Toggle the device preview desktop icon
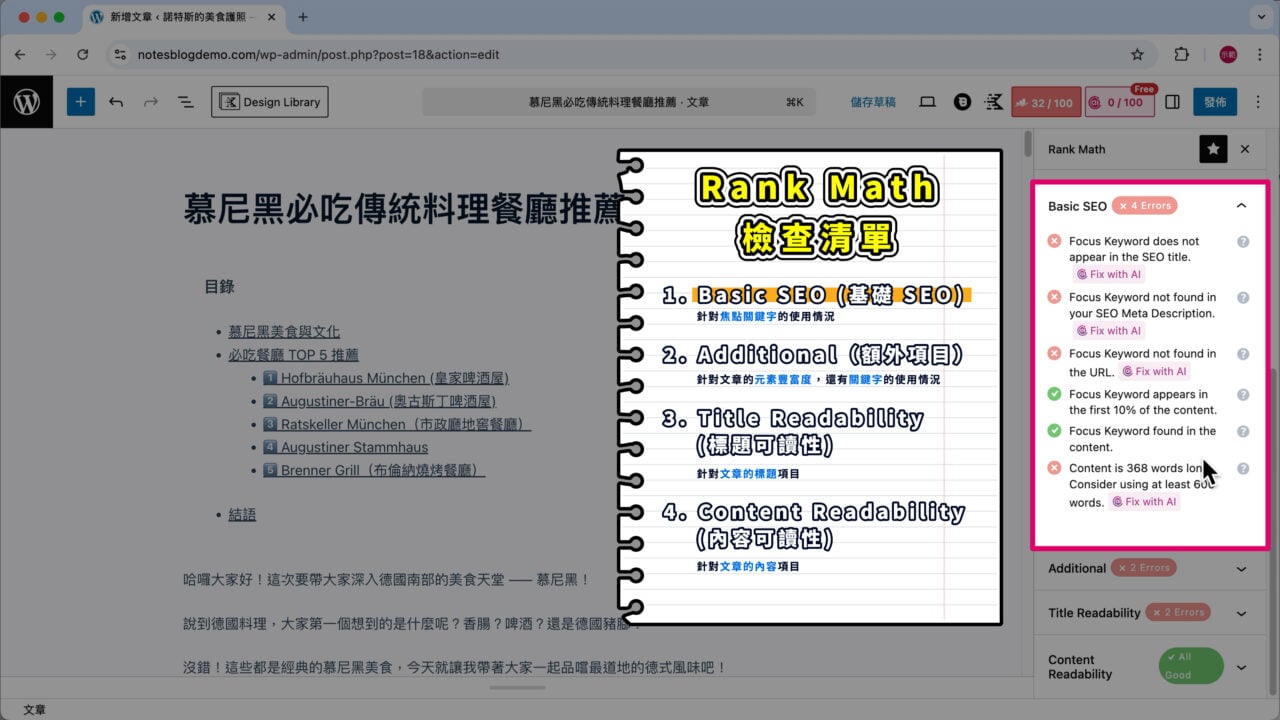Screen dimensions: 1280x720 pos(927,101)
